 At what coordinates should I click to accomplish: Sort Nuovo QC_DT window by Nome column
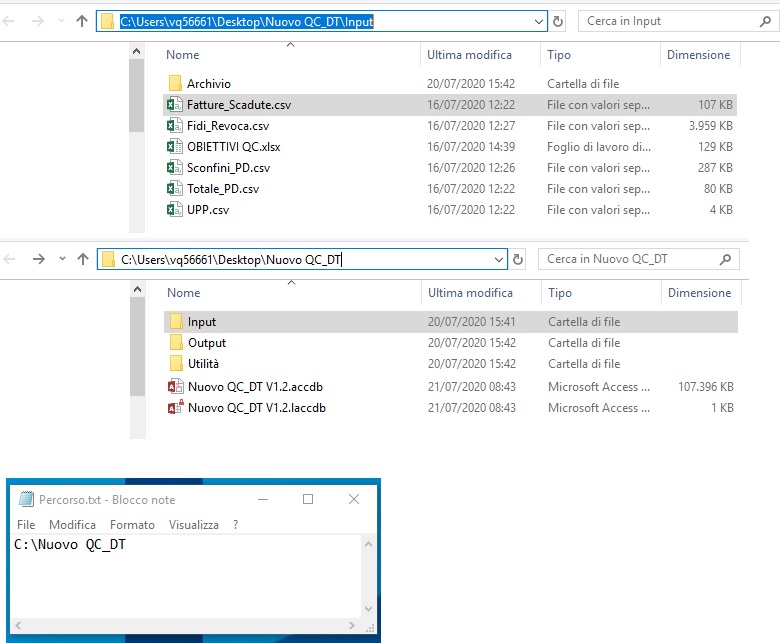(x=184, y=292)
